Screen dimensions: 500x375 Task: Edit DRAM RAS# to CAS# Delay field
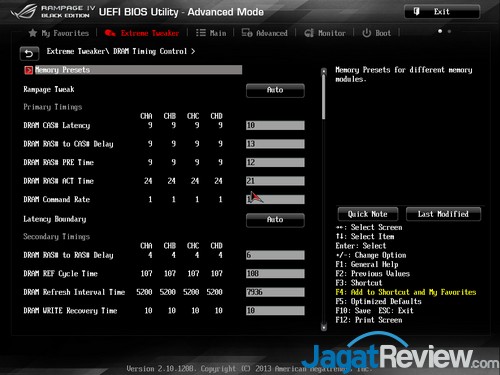(275, 144)
